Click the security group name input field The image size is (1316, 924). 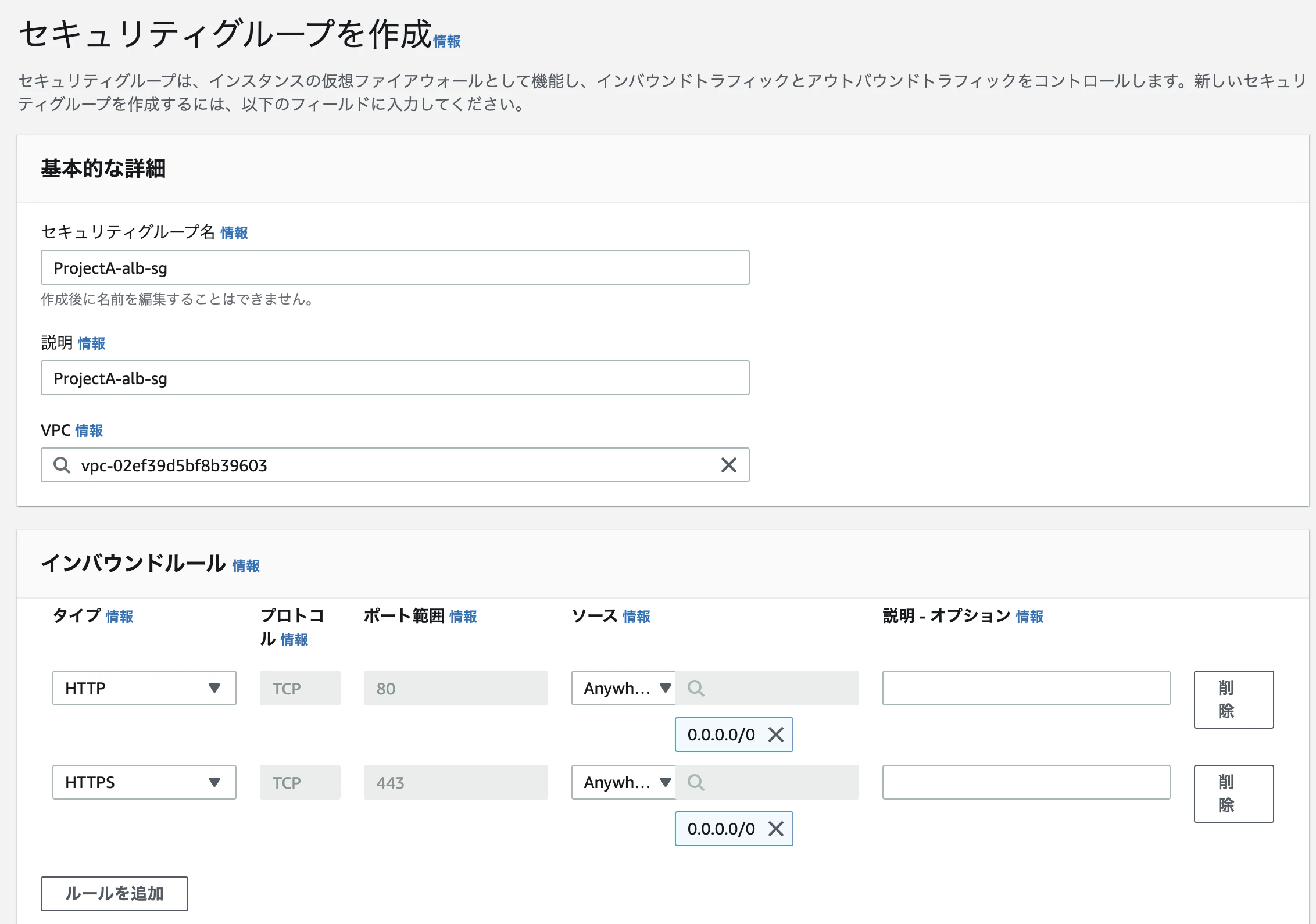[x=395, y=267]
